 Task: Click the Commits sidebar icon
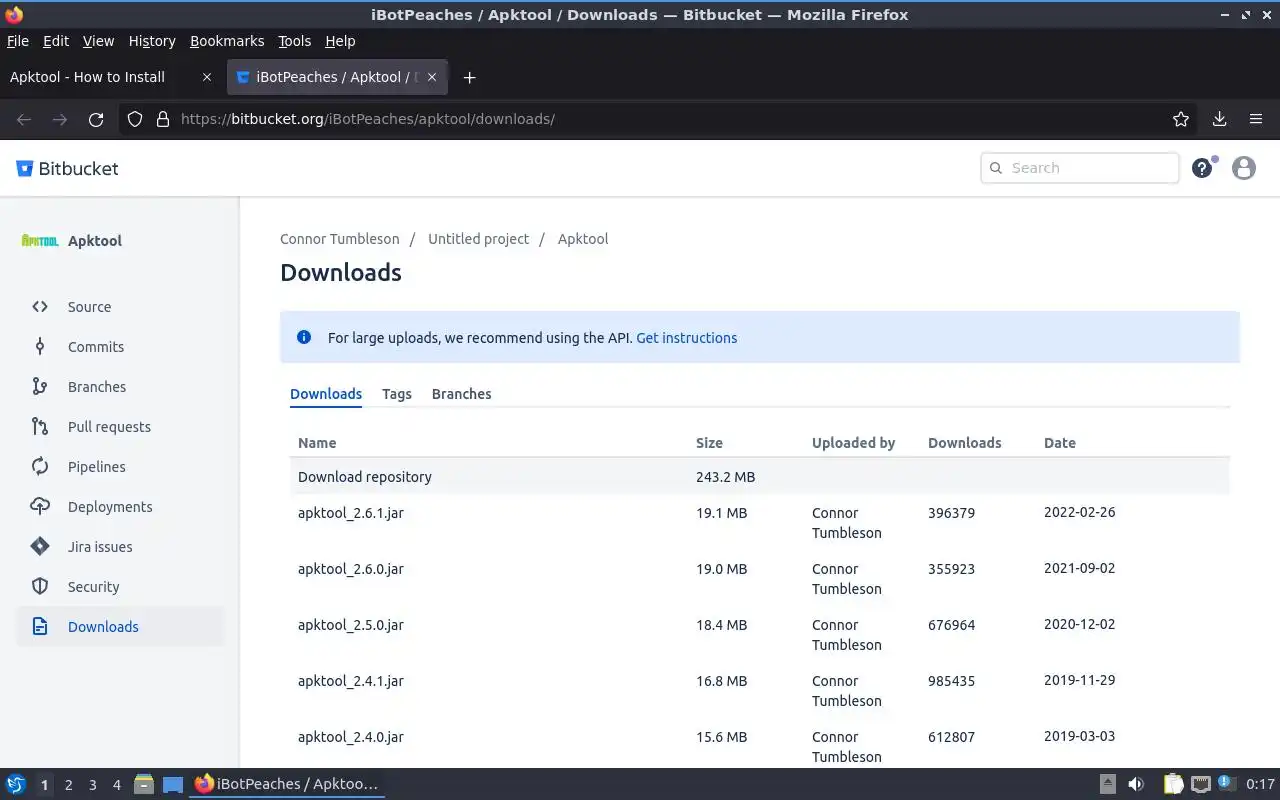40,347
